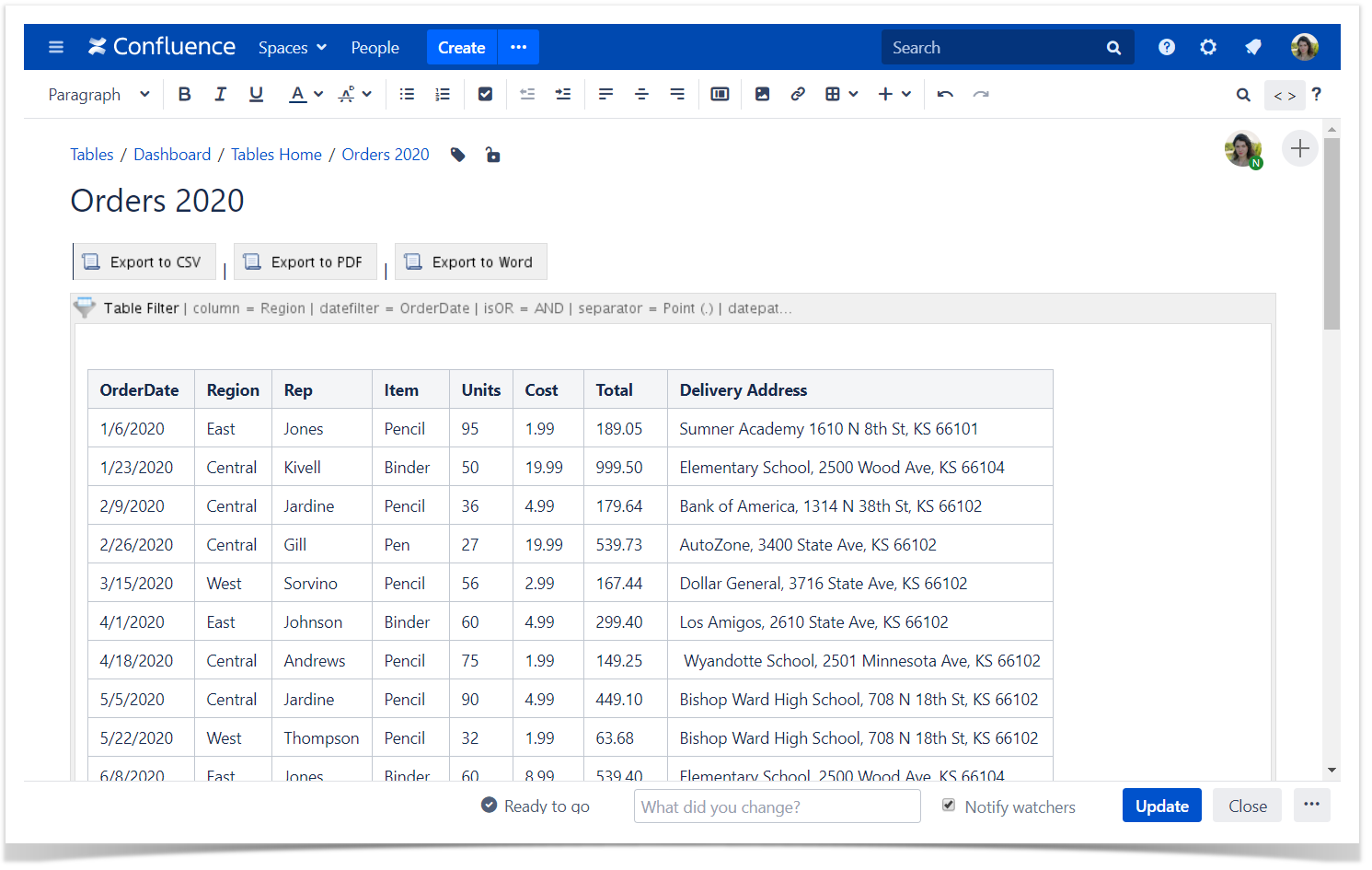Insert a bullet list

[407, 94]
